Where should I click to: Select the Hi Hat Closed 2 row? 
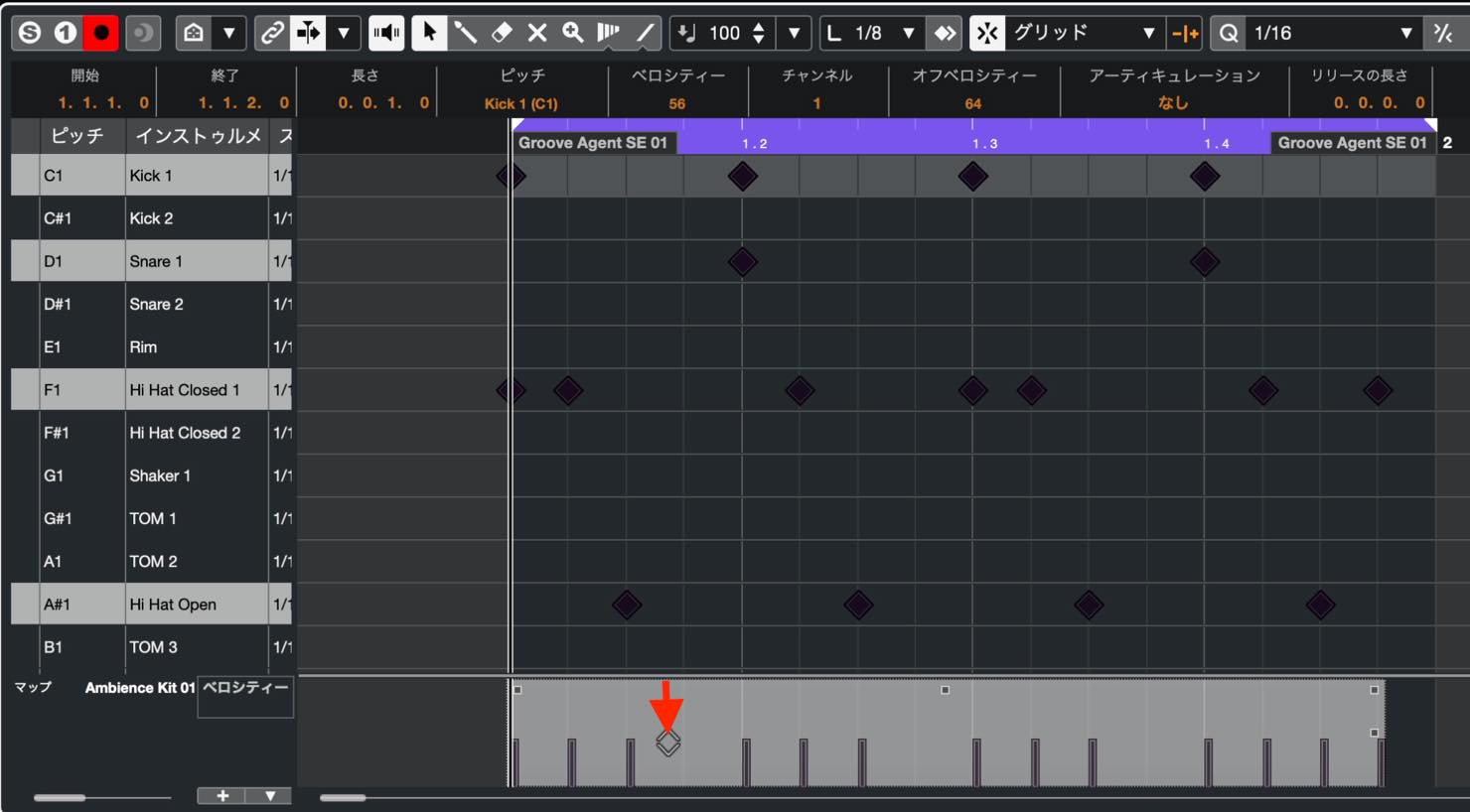click(x=152, y=433)
